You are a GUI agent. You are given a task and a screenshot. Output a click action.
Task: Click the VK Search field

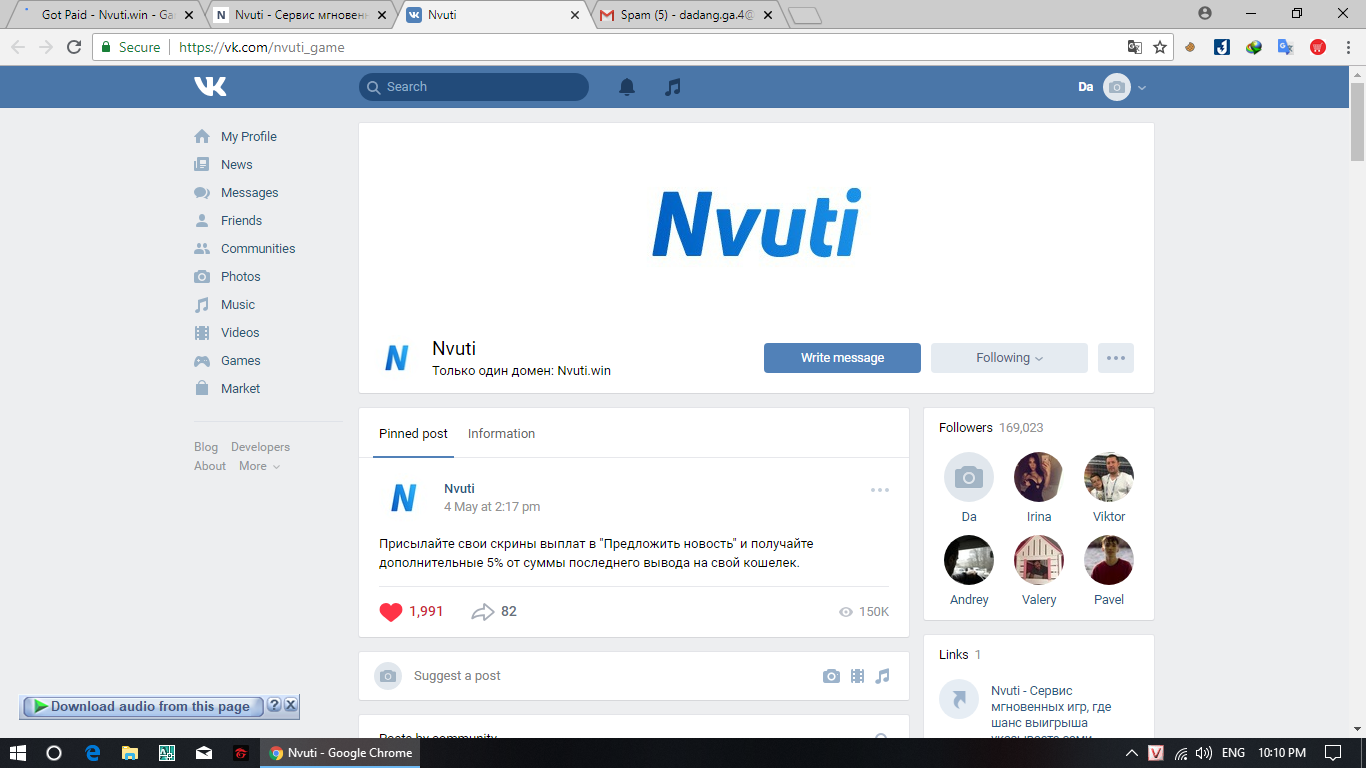click(474, 87)
